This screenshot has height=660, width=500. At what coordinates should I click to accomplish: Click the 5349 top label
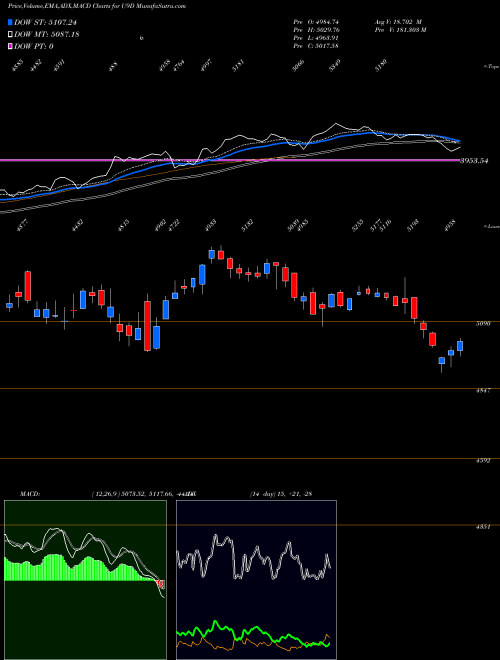pos(335,66)
